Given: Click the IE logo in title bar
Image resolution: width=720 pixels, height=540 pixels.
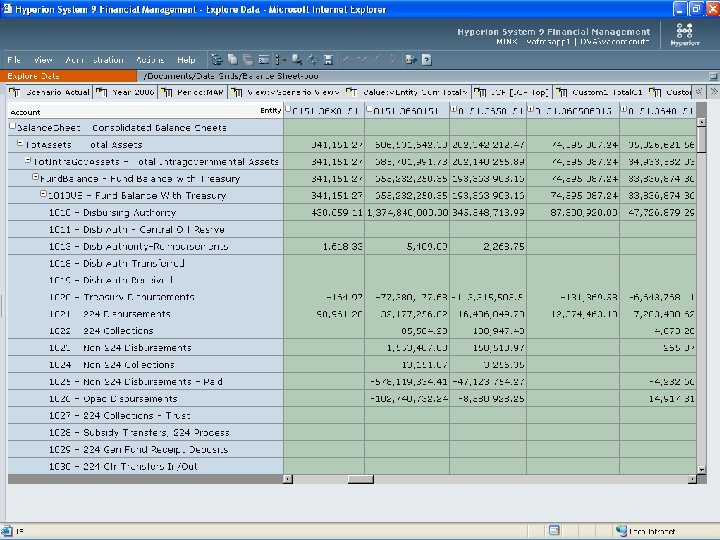Looking at the screenshot, I should coord(7,9).
